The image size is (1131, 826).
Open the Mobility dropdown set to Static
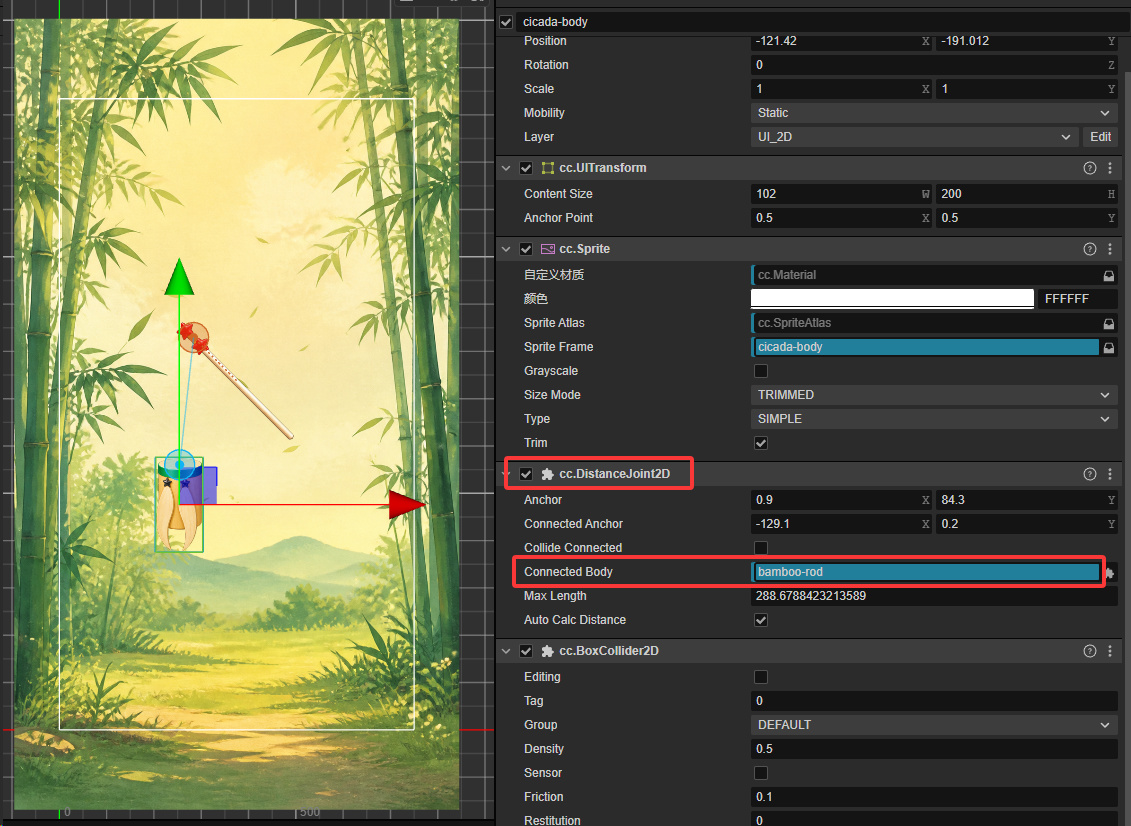[934, 113]
